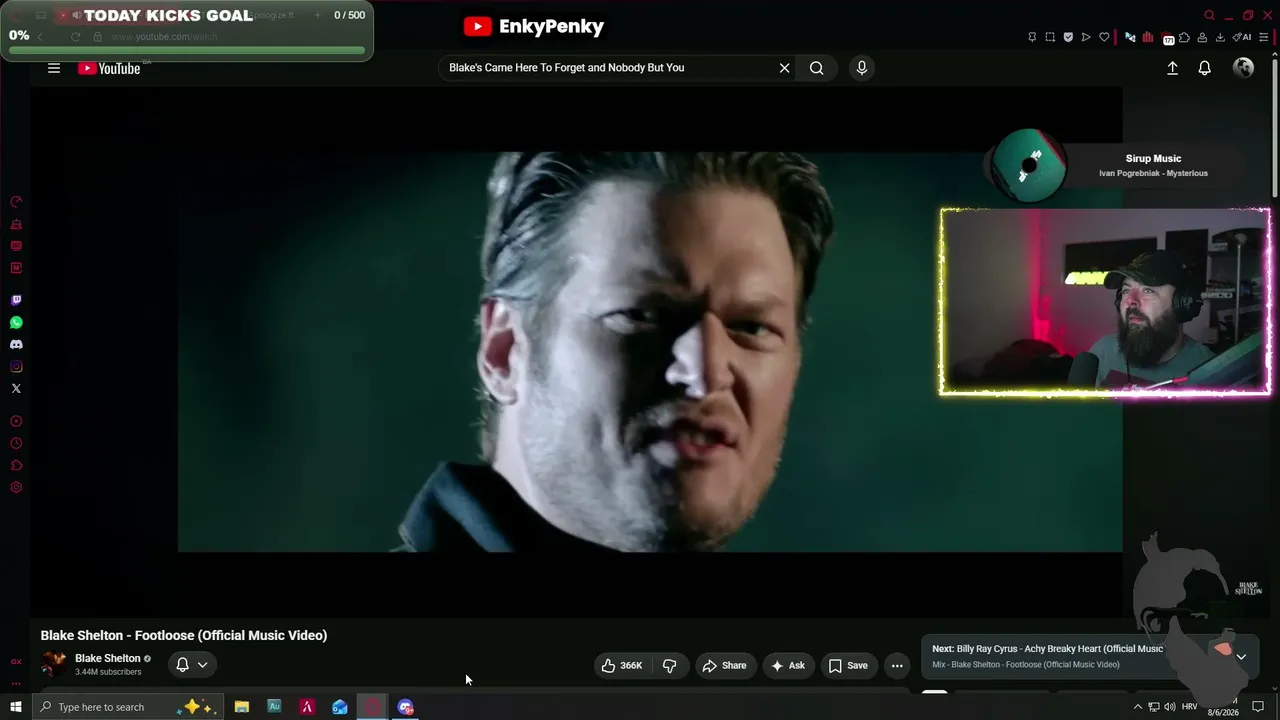1280x720 pixels.
Task: Click the Windows taskbar search box
Action: 126,707
